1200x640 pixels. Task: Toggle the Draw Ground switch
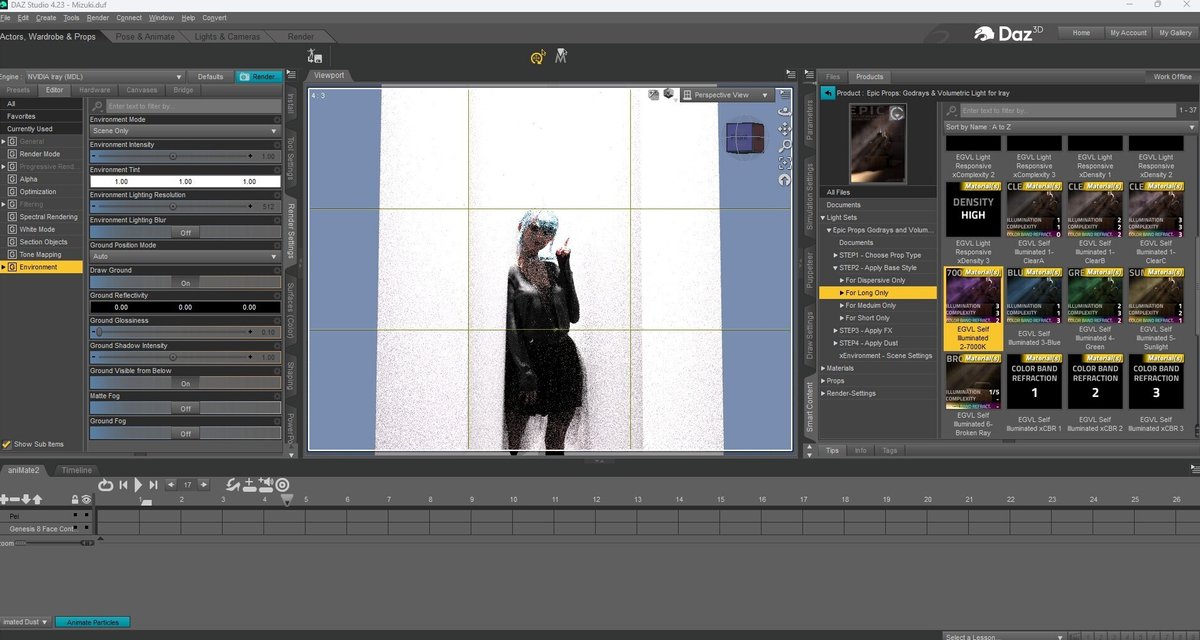185,283
